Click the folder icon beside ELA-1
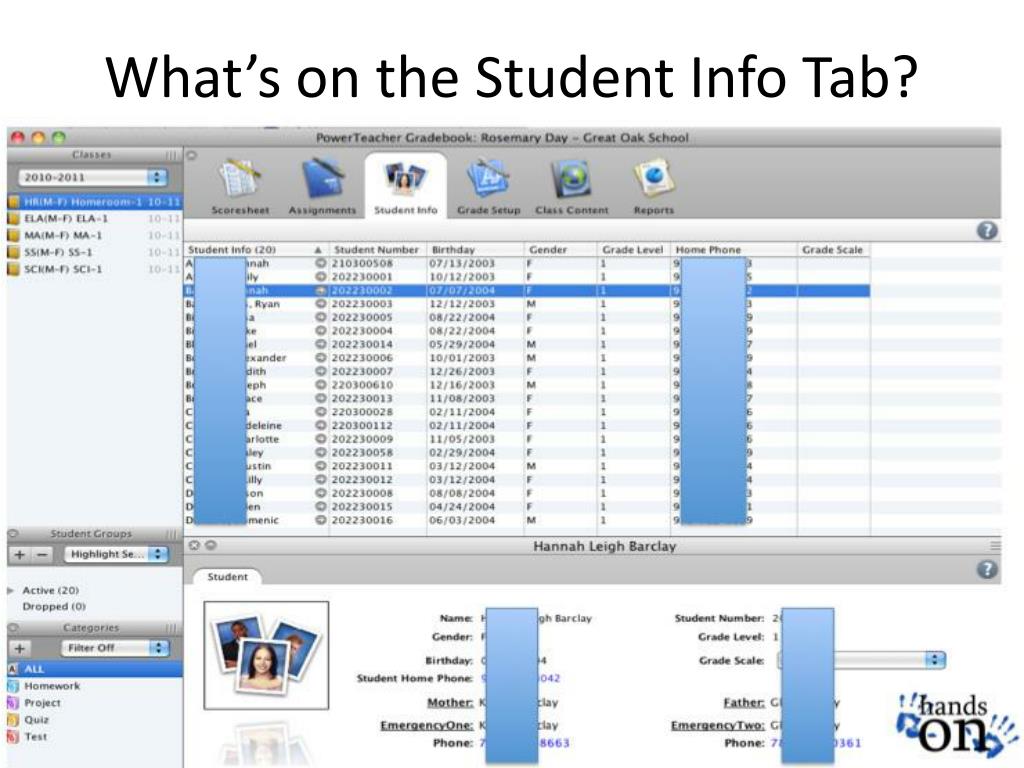The height and width of the screenshot is (768, 1024). tap(13, 219)
